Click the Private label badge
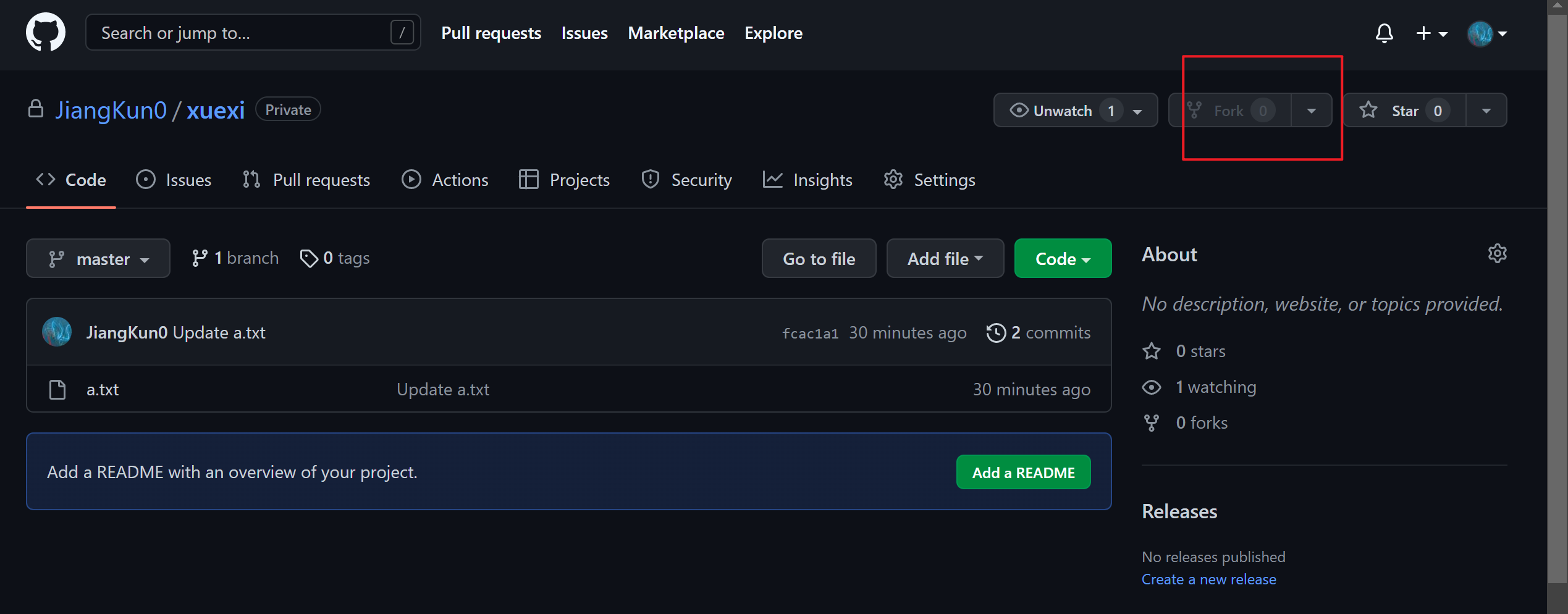 288,109
